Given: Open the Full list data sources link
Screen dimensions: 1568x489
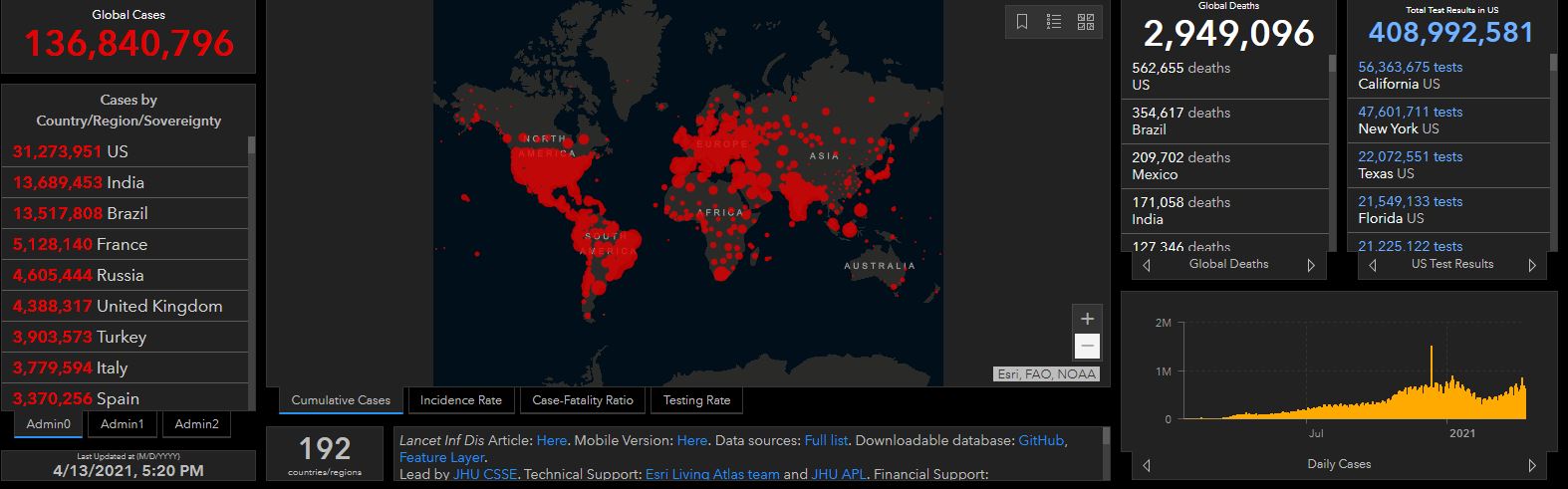Looking at the screenshot, I should pyautogui.click(x=826, y=440).
